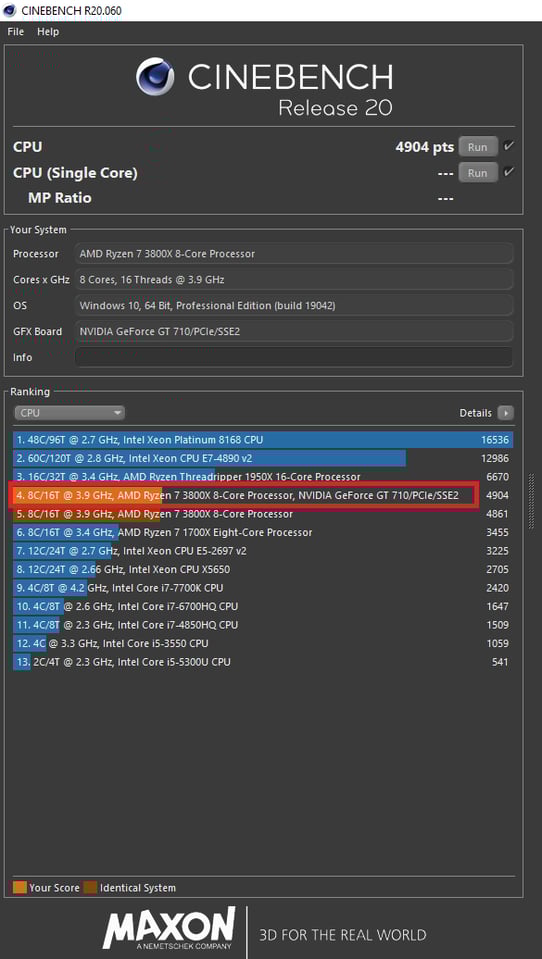The image size is (542, 959).
Task: Click the Identical System brown legend swatch
Action: point(91,887)
